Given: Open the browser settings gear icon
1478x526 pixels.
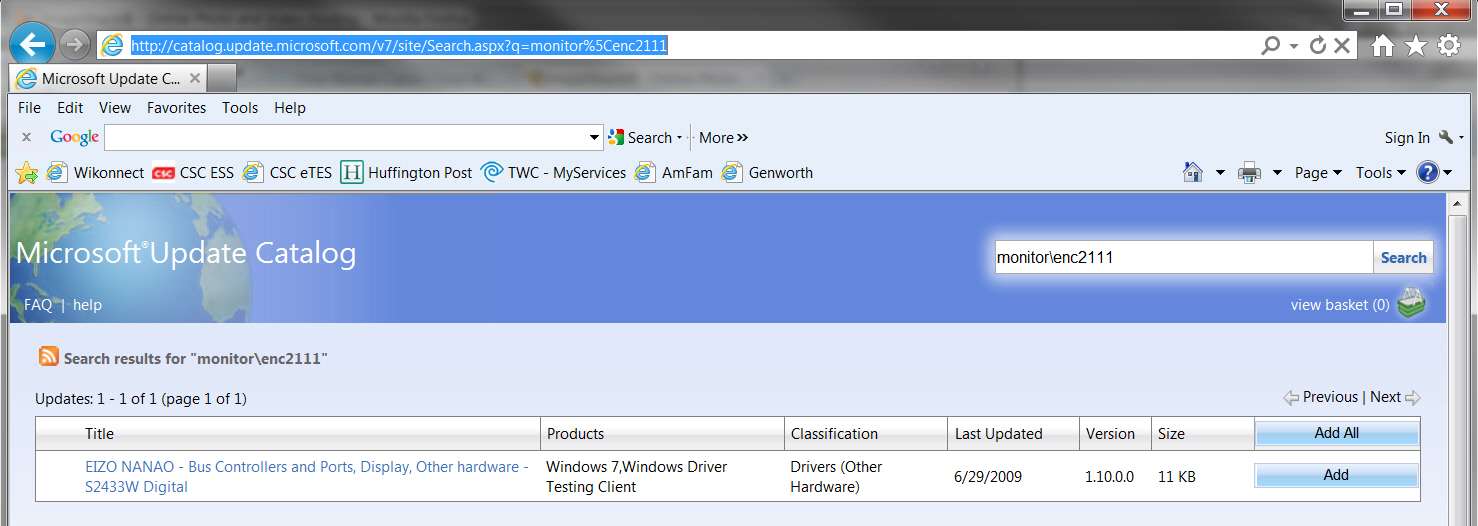Looking at the screenshot, I should [1448, 46].
